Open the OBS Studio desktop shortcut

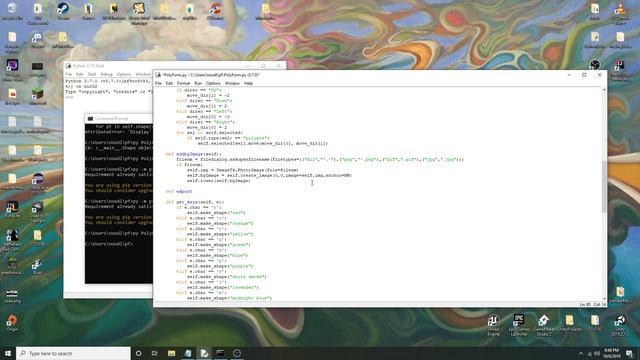[594, 66]
